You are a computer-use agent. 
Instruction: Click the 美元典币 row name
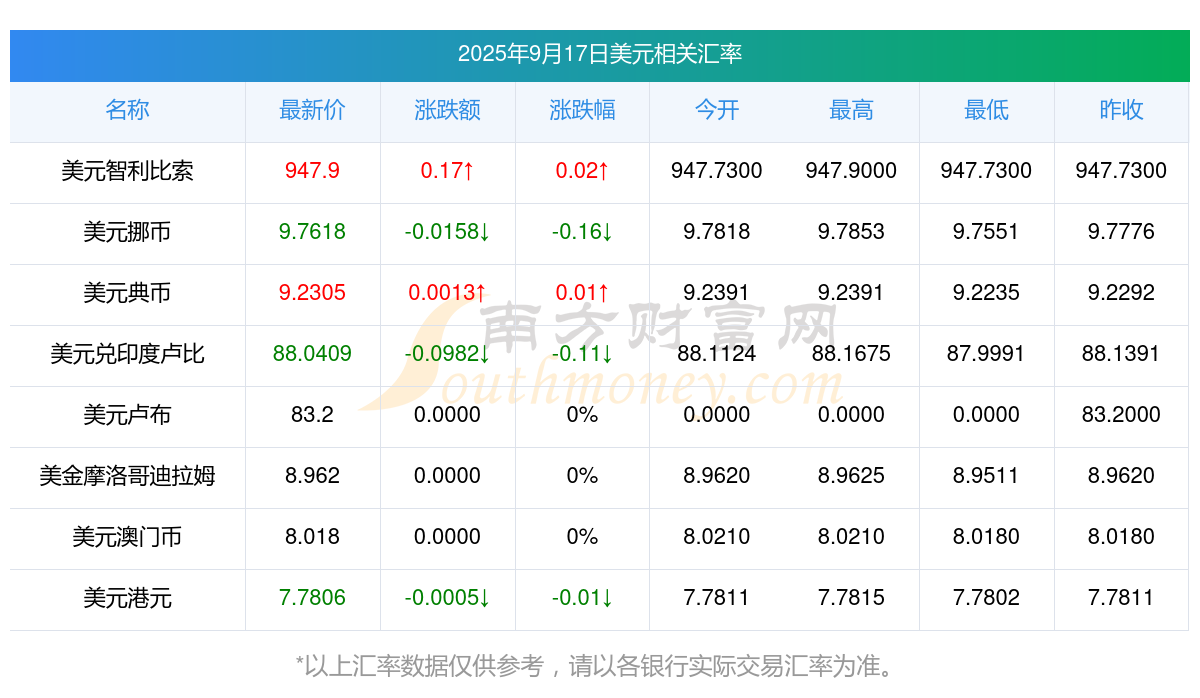click(x=127, y=293)
